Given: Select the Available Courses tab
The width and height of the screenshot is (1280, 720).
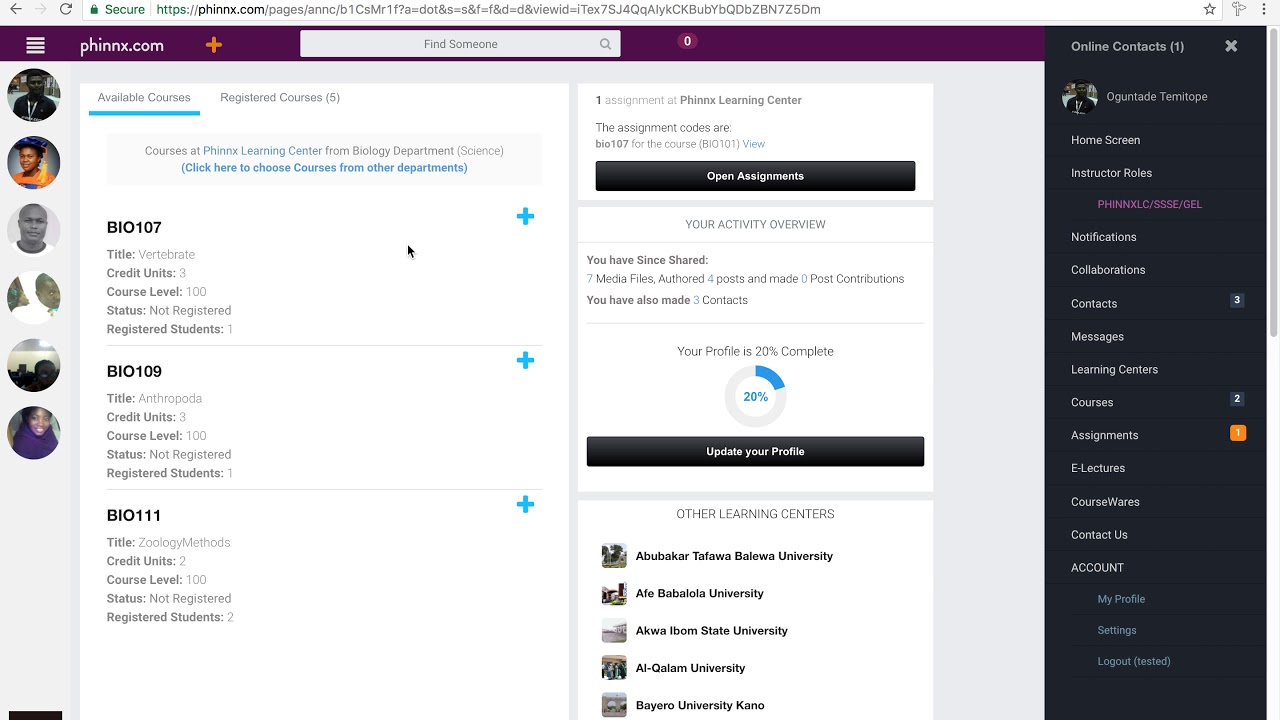Looking at the screenshot, I should click(144, 97).
